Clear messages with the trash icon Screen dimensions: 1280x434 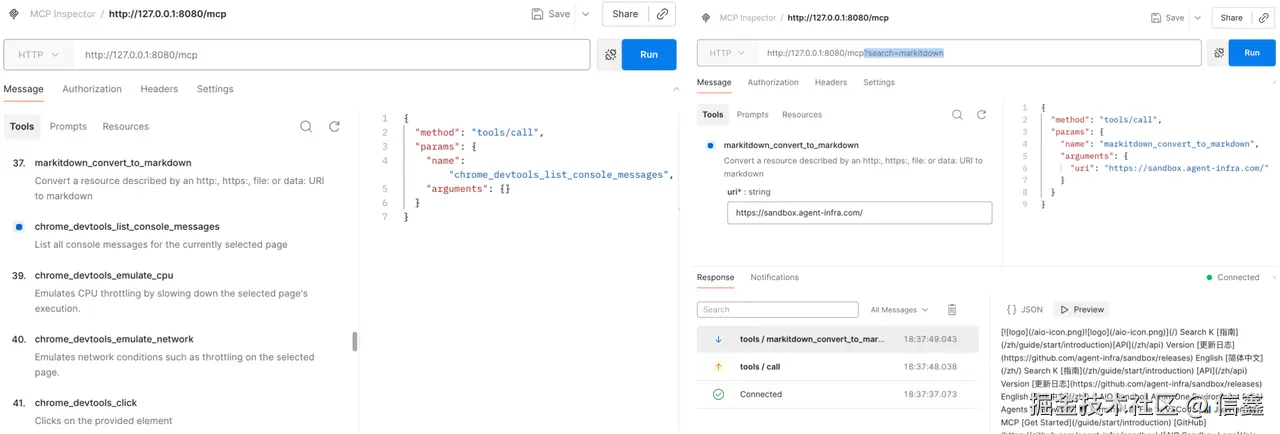[952, 310]
